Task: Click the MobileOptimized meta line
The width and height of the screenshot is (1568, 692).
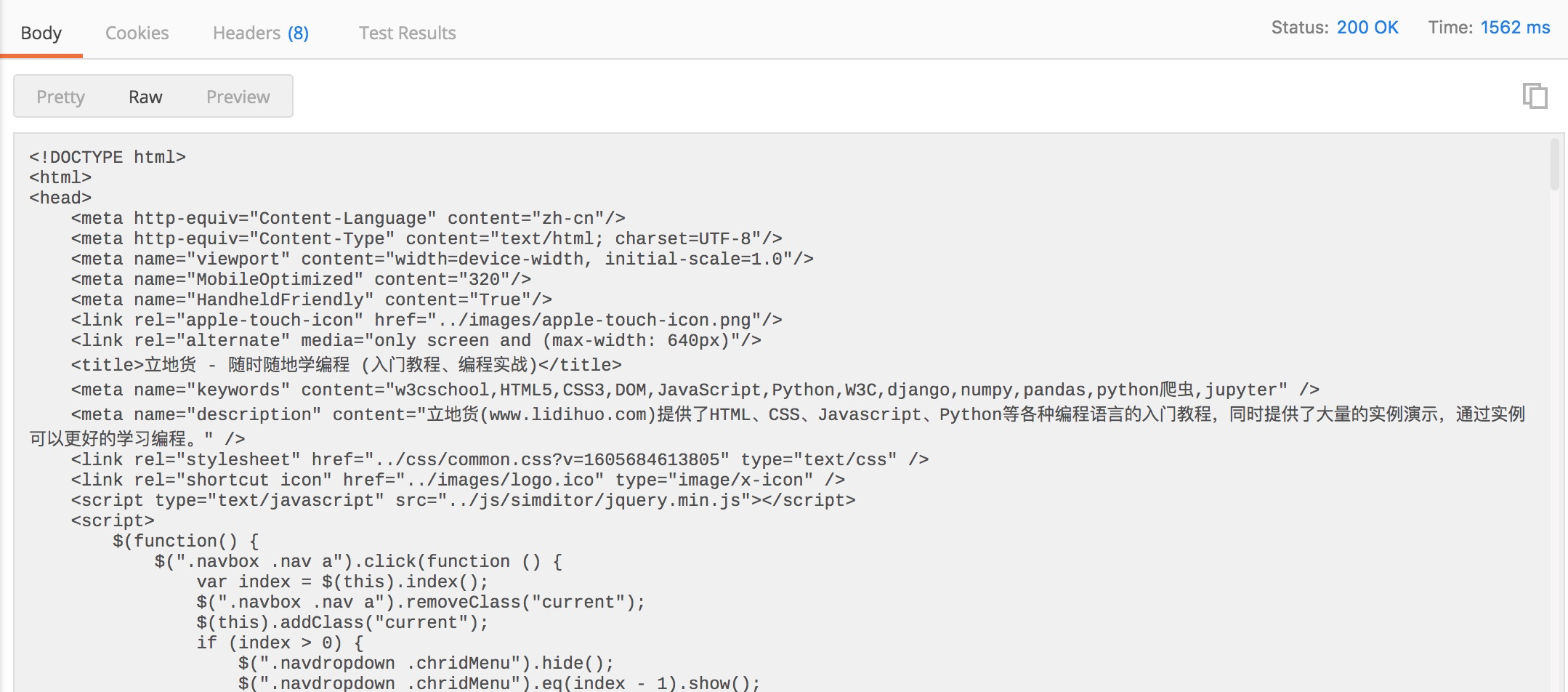Action: point(301,279)
